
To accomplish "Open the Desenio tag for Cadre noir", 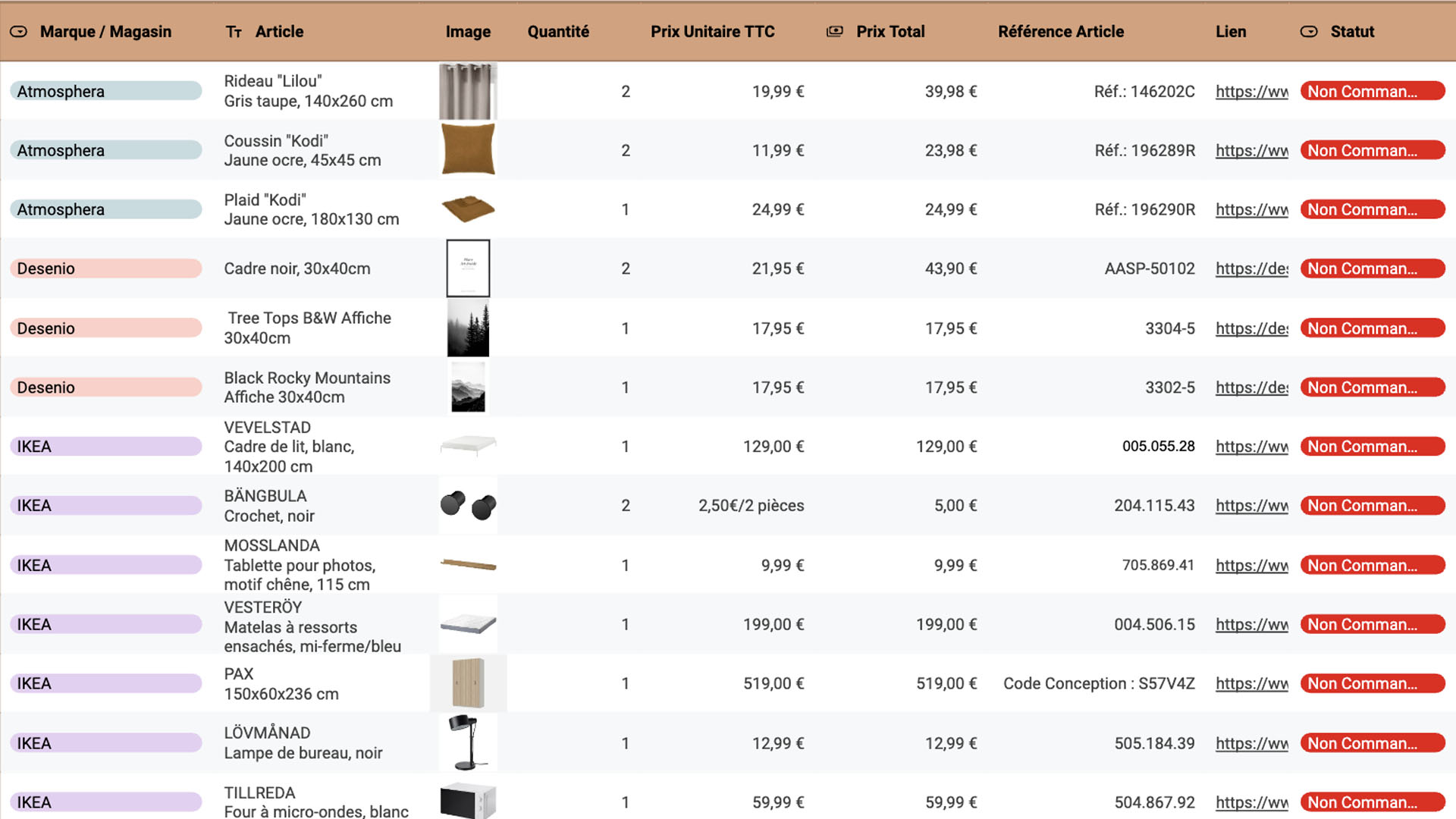I will click(106, 268).
